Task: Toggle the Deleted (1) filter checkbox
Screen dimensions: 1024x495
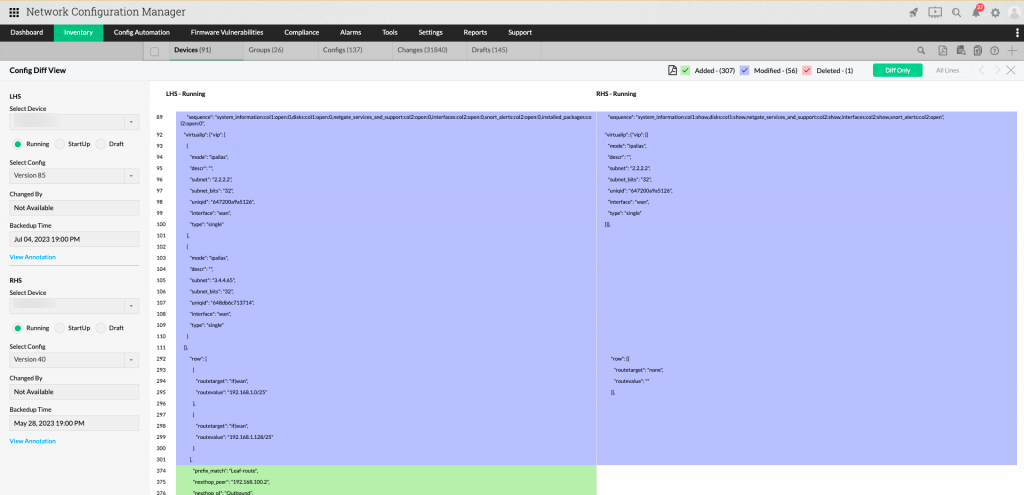Action: [x=807, y=70]
